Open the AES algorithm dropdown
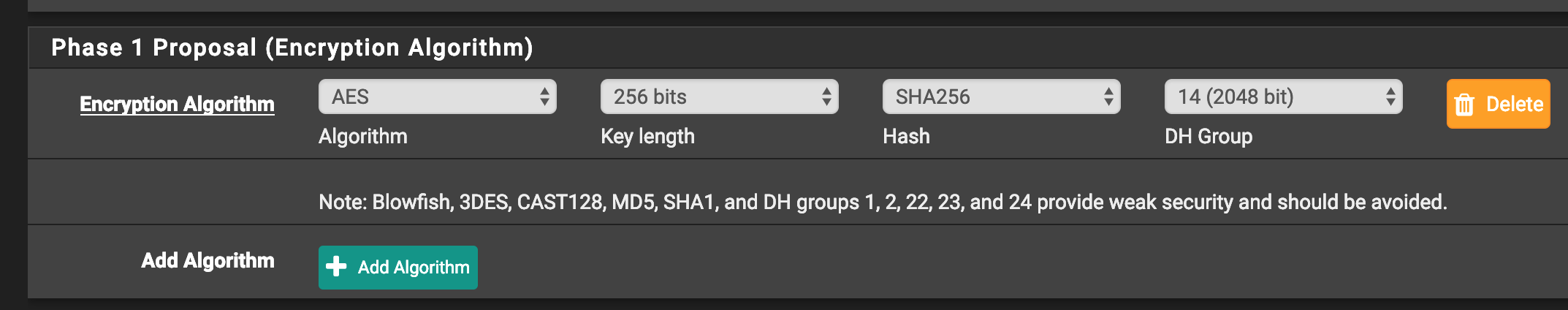Image resolution: width=1568 pixels, height=310 pixels. 438,97
